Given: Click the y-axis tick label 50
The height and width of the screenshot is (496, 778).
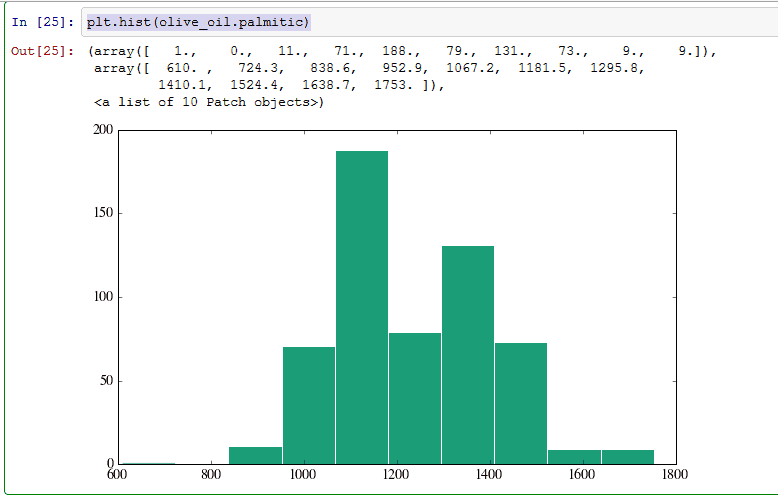Looking at the screenshot, I should coord(106,380).
